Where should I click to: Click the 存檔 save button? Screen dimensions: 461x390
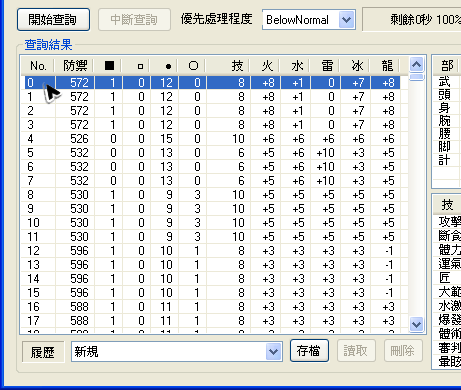click(x=309, y=351)
